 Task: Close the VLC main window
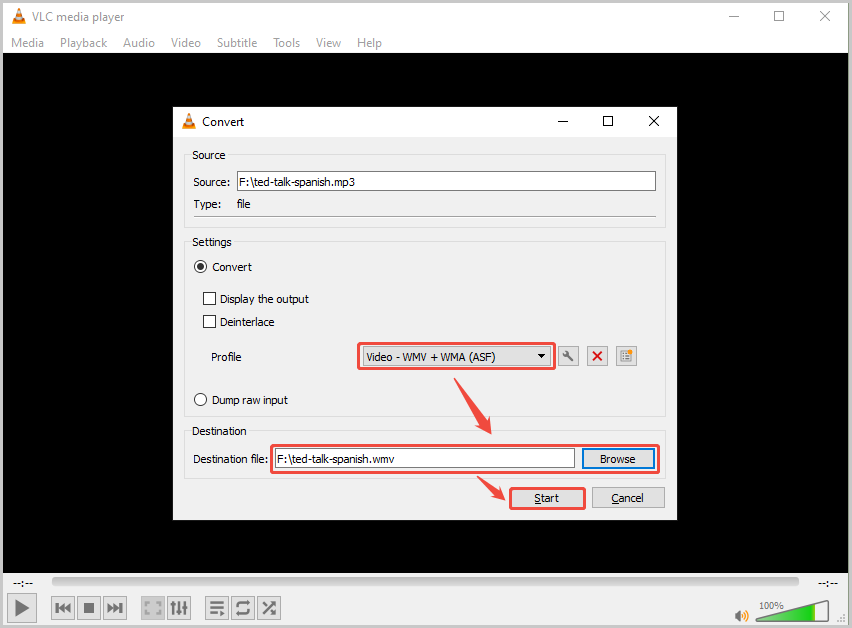click(825, 16)
